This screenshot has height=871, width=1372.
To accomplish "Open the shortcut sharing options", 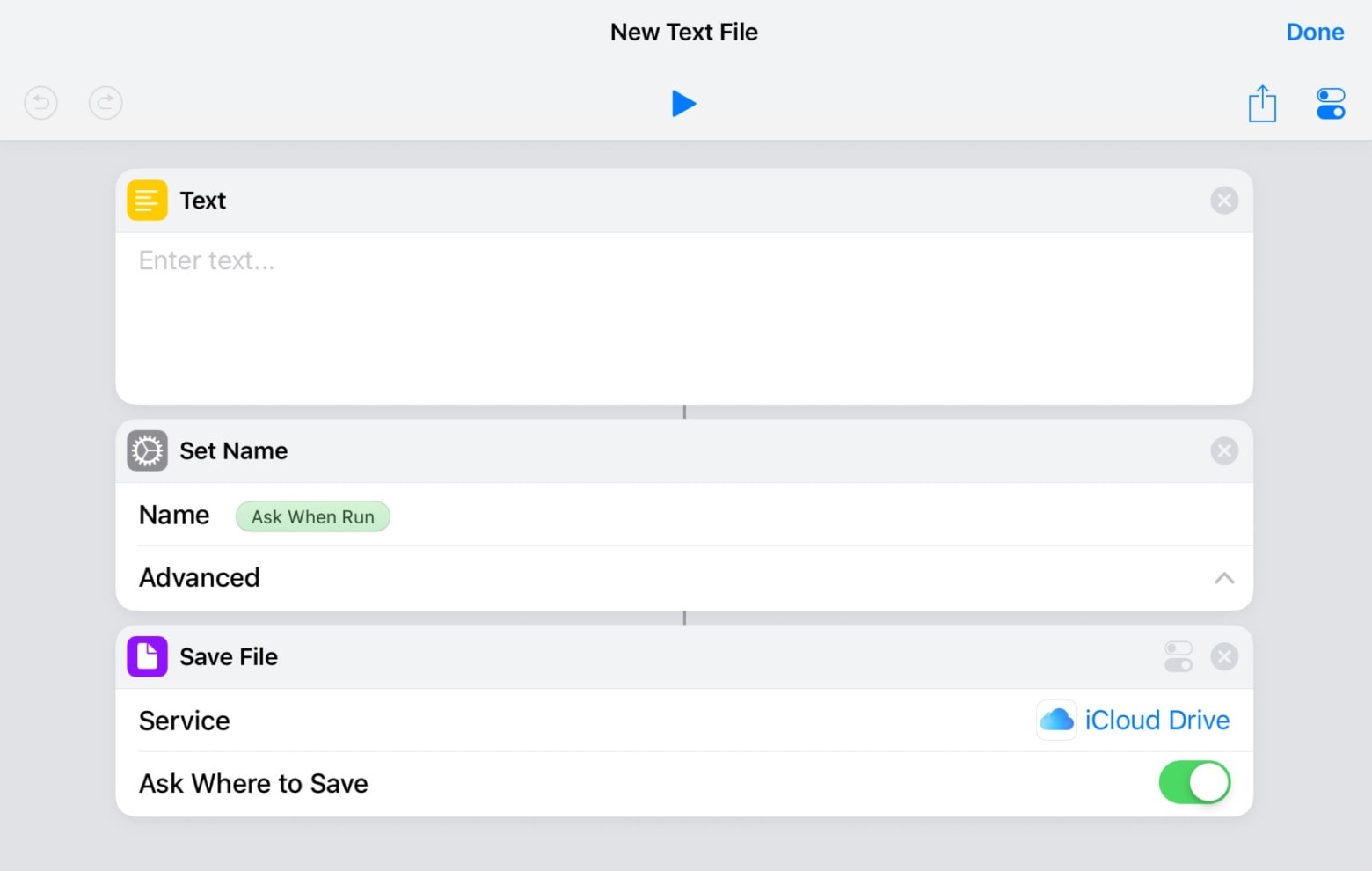I will point(1262,103).
